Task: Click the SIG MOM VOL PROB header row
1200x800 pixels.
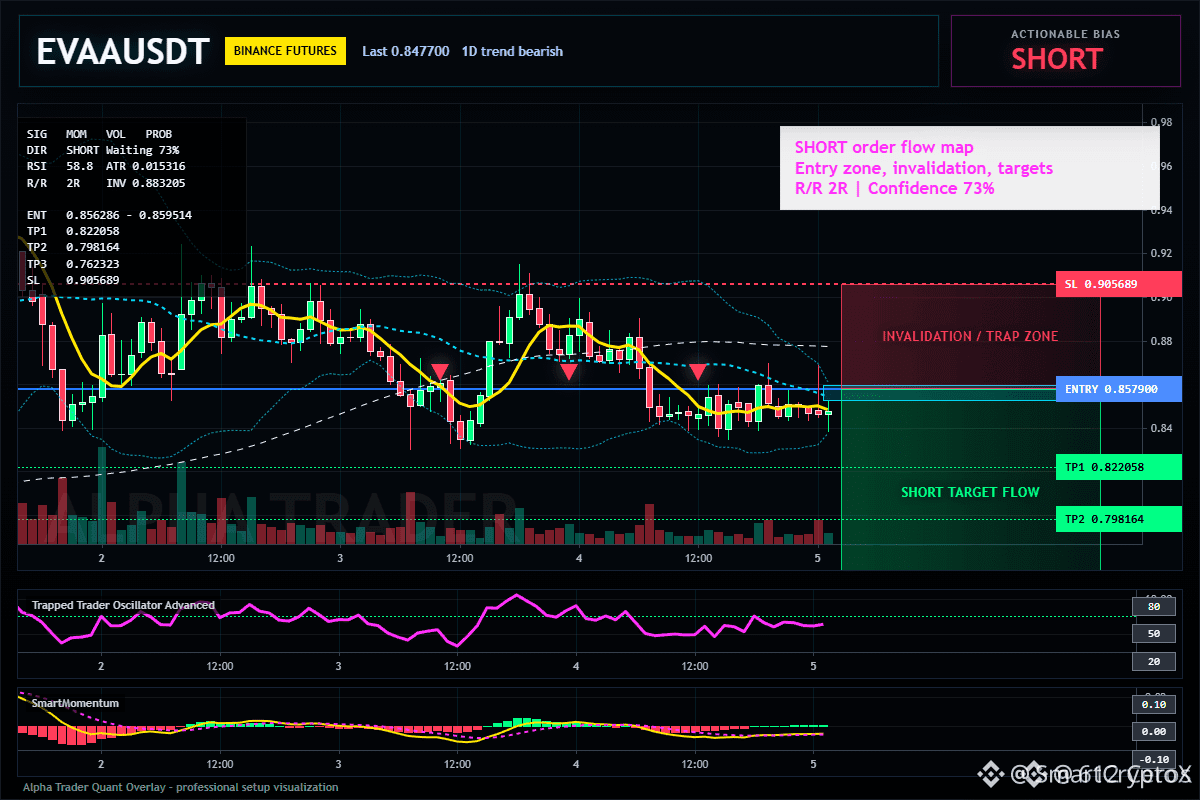Action: coord(99,133)
